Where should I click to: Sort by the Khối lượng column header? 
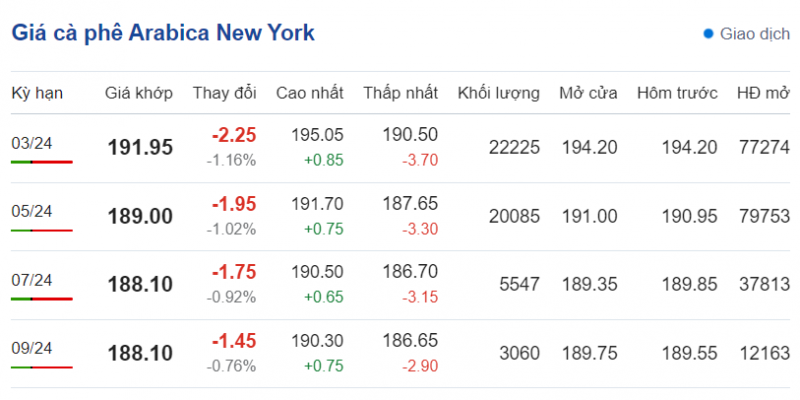(x=498, y=93)
